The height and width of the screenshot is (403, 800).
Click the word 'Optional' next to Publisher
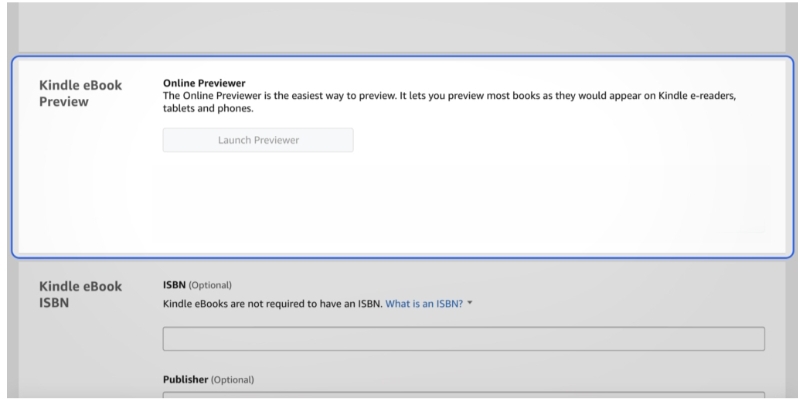(232, 380)
